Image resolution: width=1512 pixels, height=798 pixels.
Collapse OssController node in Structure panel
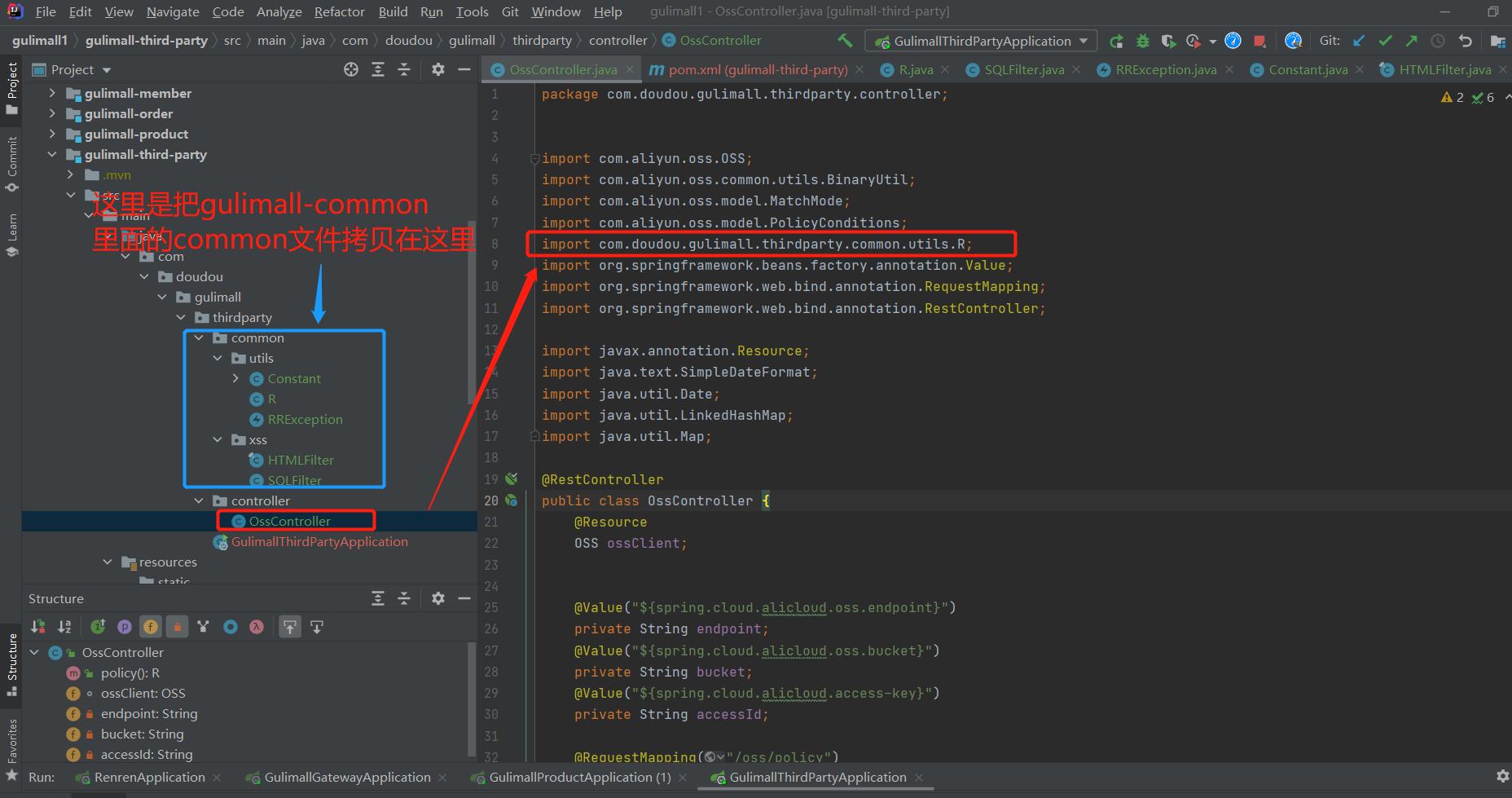point(34,652)
